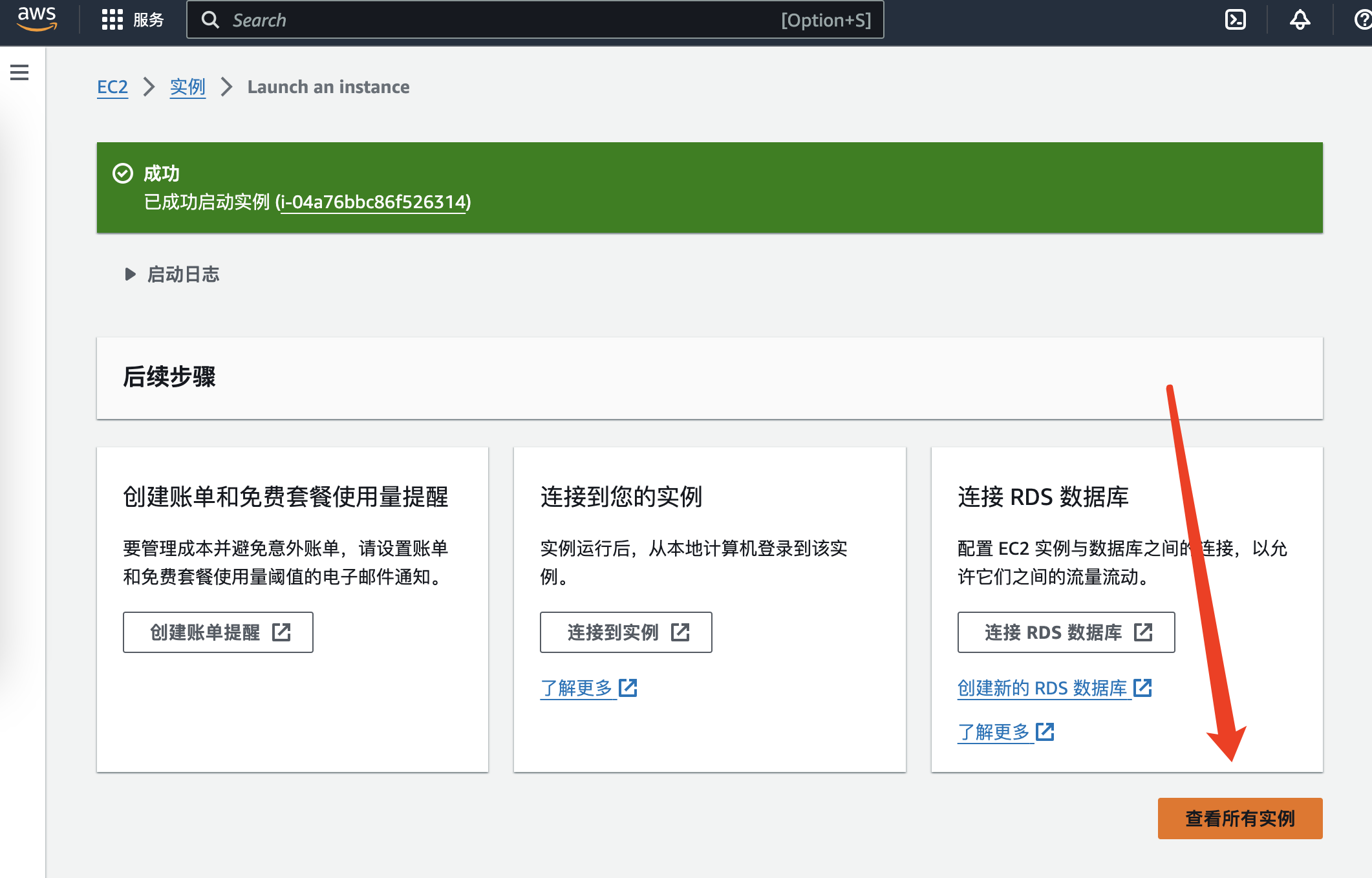The width and height of the screenshot is (1372, 878).
Task: Click the 成功 banner heading
Action: click(162, 173)
